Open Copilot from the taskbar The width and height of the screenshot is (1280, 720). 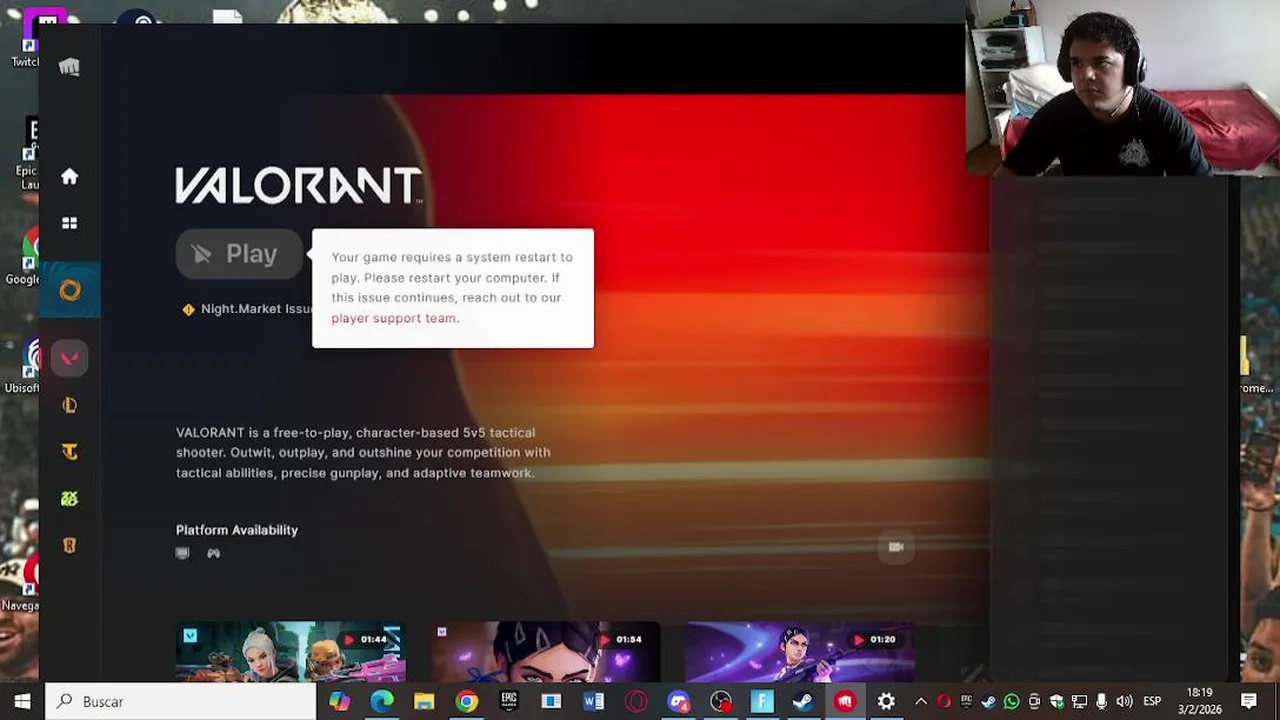click(x=340, y=701)
